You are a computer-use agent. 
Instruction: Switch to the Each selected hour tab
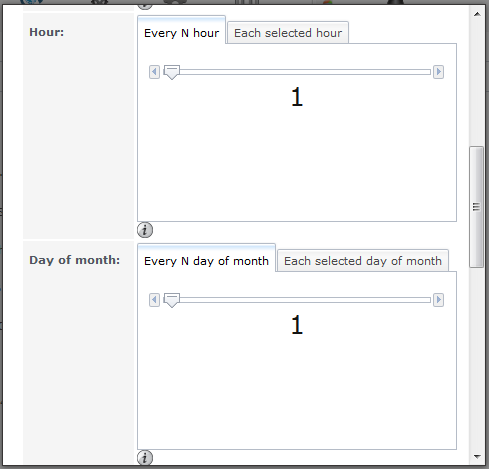coord(288,33)
